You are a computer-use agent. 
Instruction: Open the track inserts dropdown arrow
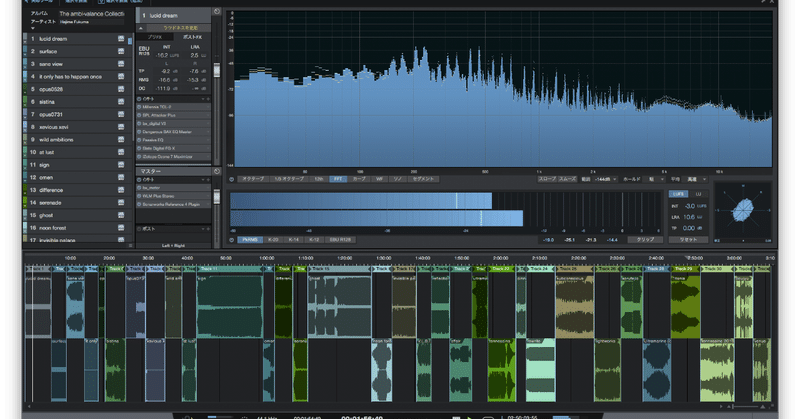[203, 99]
